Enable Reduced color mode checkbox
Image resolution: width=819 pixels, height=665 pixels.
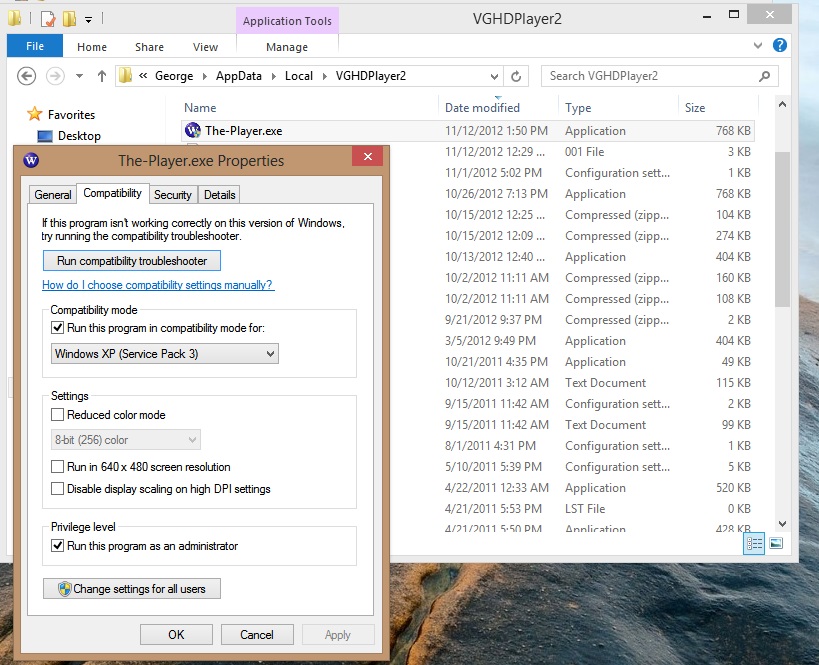click(x=58, y=415)
